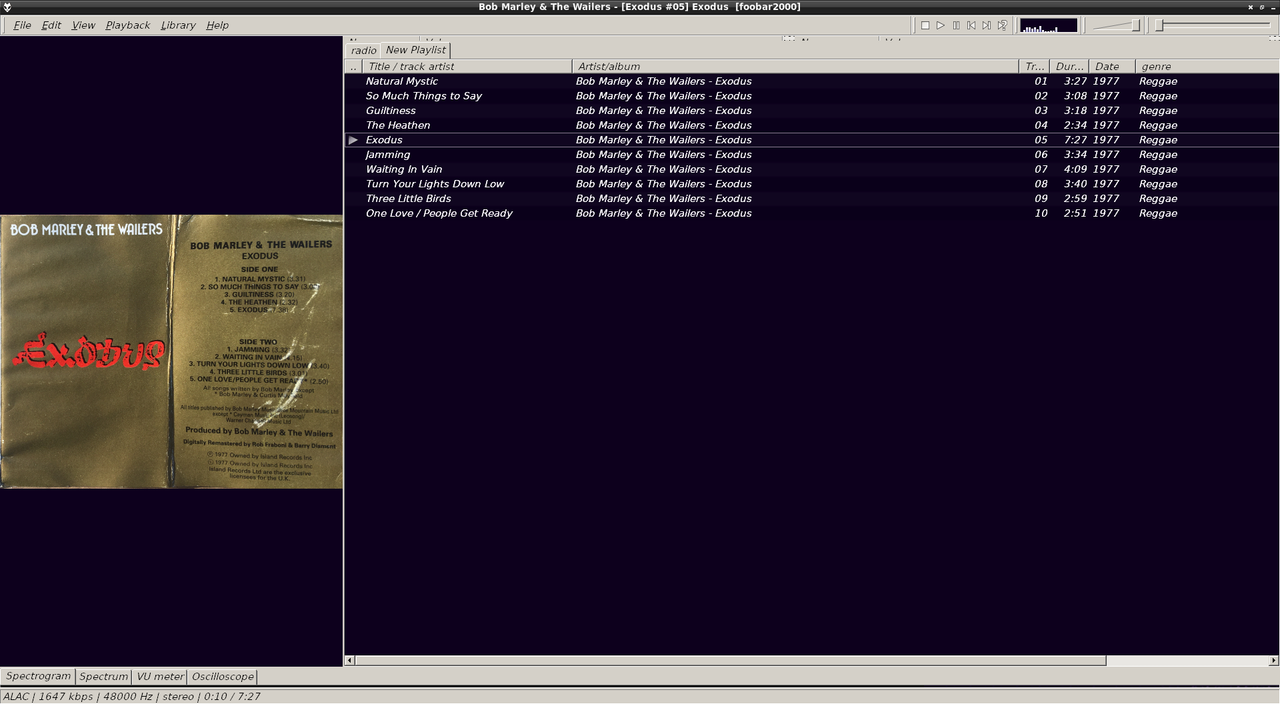Click the Reggae genre for Natural Mystic
1280x704 pixels.
pyautogui.click(x=1158, y=81)
